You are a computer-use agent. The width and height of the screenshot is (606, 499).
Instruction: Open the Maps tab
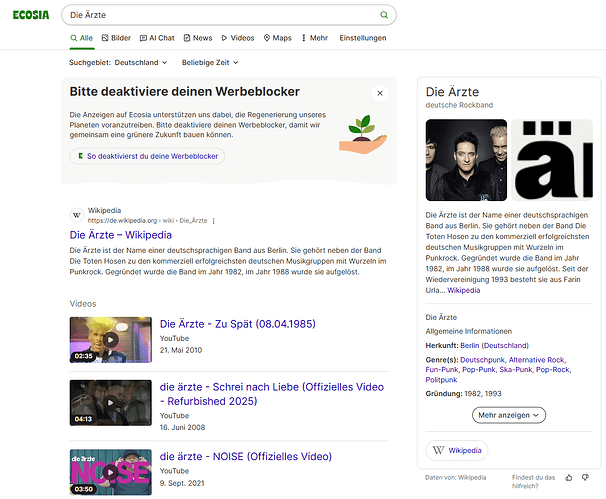tap(277, 38)
